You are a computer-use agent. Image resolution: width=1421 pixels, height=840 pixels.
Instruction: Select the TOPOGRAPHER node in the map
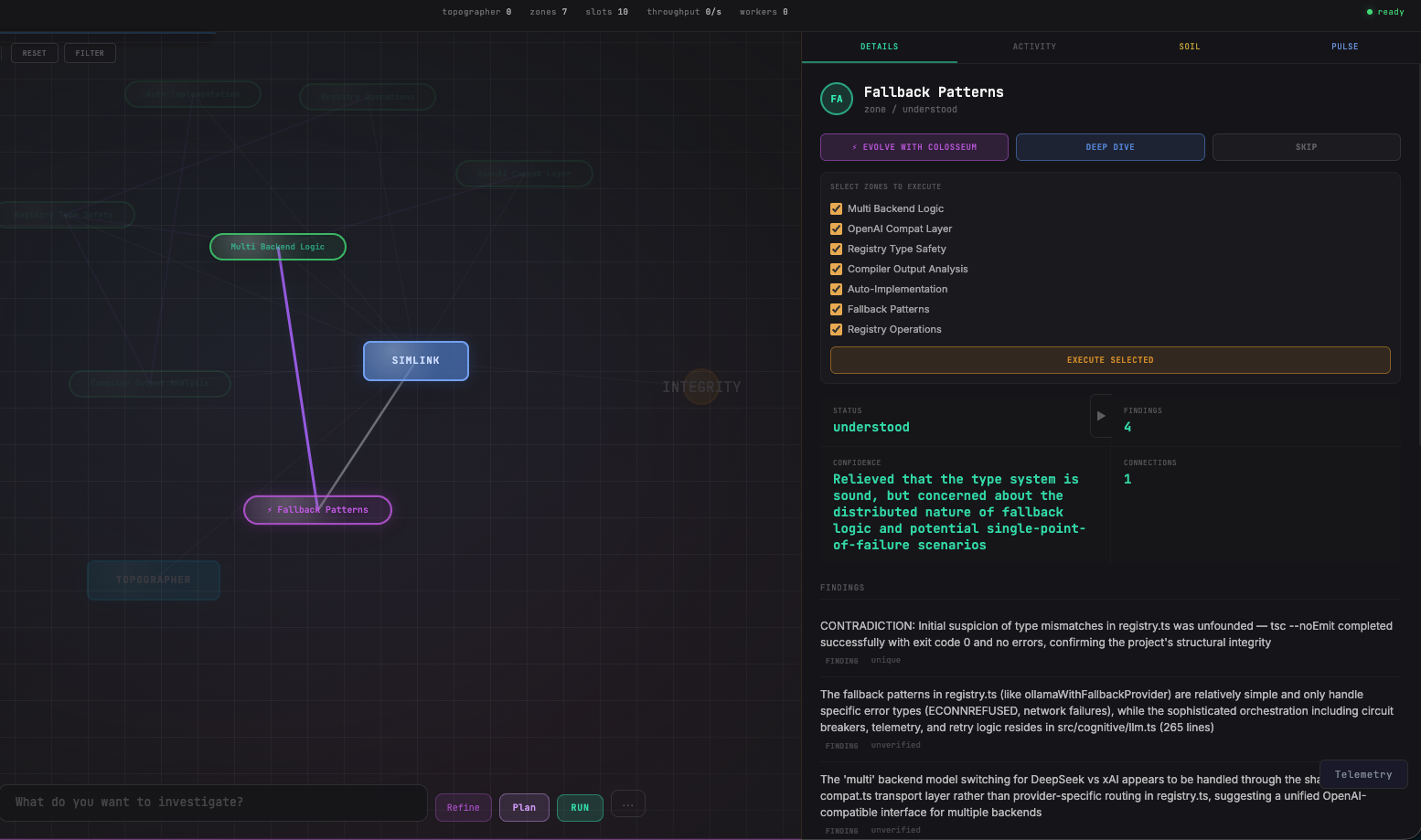click(x=153, y=579)
